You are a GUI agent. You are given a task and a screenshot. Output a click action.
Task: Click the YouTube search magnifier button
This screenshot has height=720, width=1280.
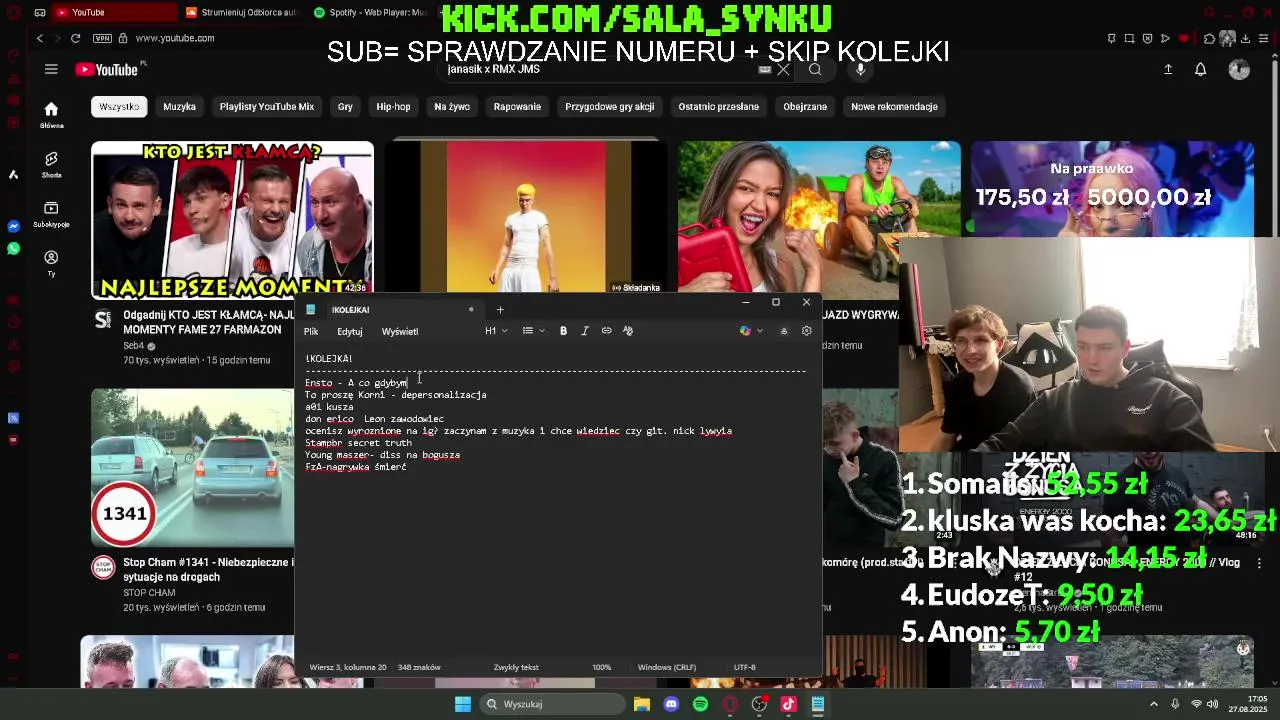[815, 69]
